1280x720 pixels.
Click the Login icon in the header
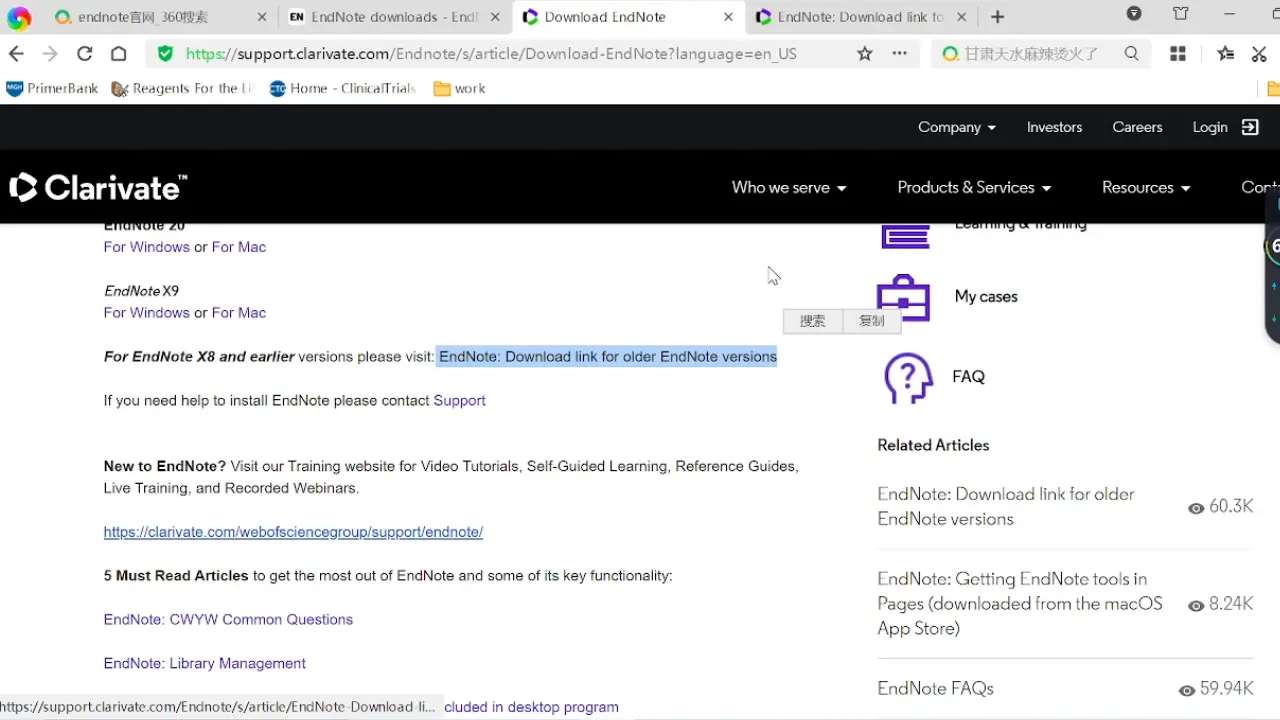[x=1250, y=127]
